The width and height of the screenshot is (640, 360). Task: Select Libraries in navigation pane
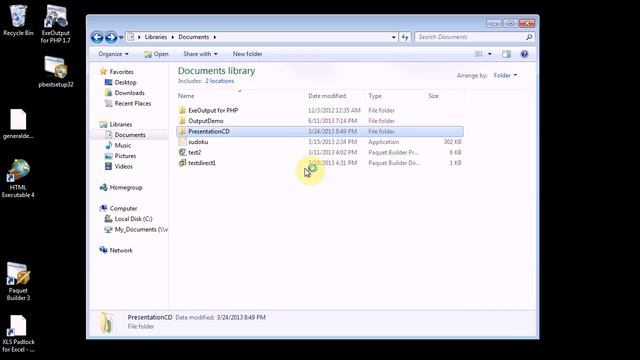click(x=120, y=124)
